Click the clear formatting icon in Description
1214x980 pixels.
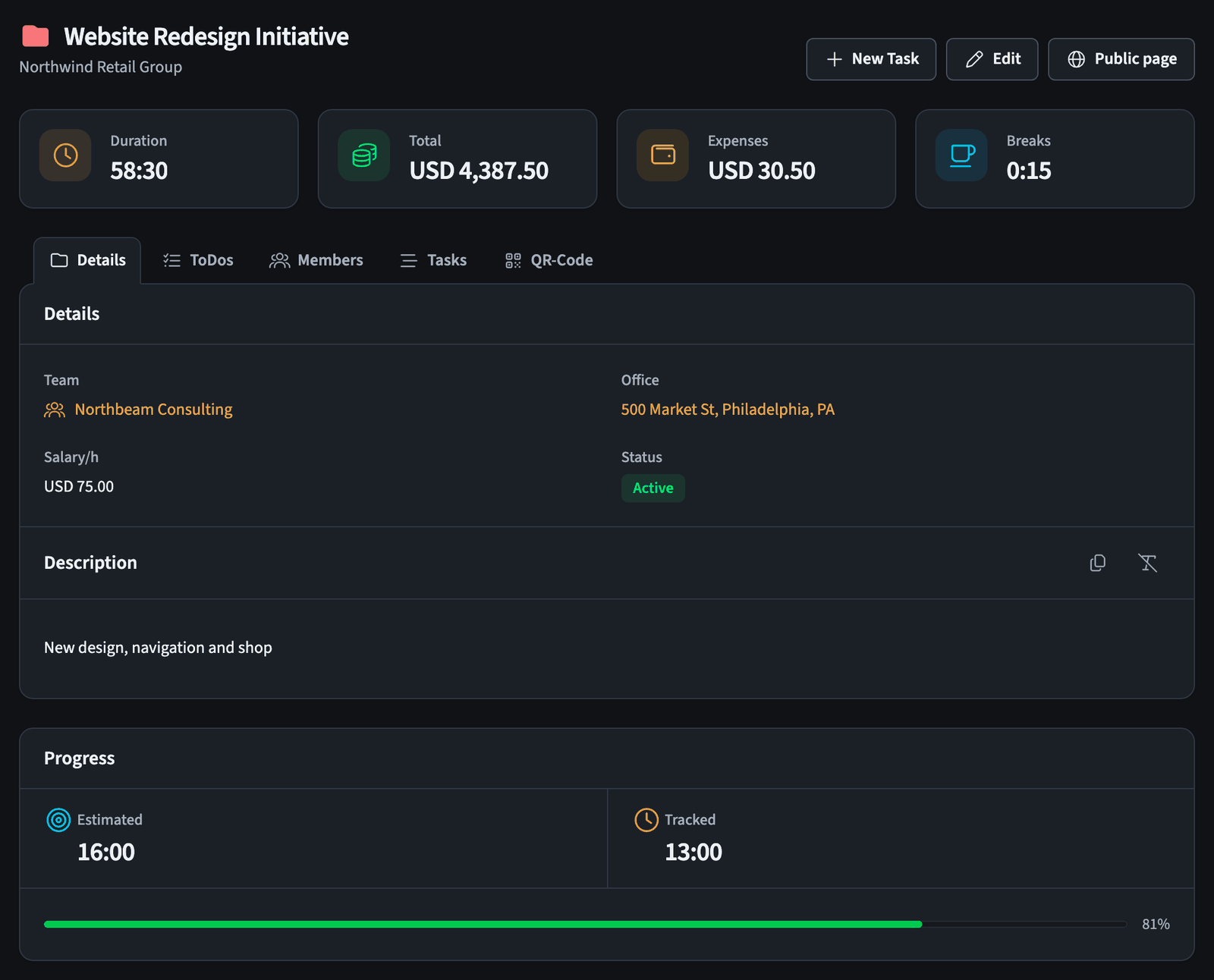(x=1147, y=563)
